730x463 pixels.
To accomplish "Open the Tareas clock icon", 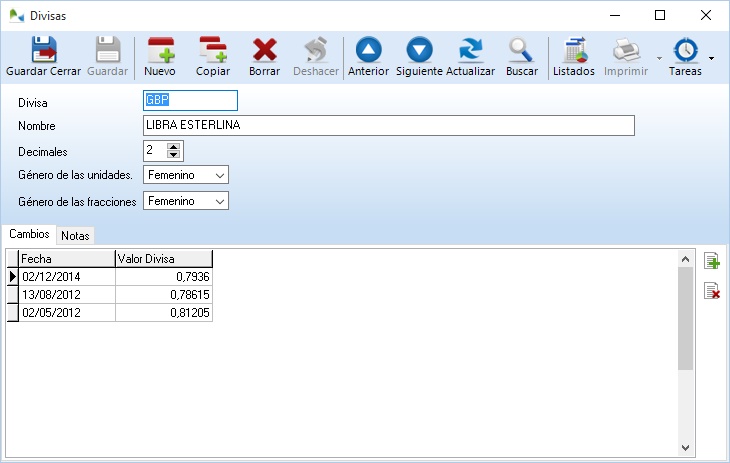I will click(x=685, y=49).
